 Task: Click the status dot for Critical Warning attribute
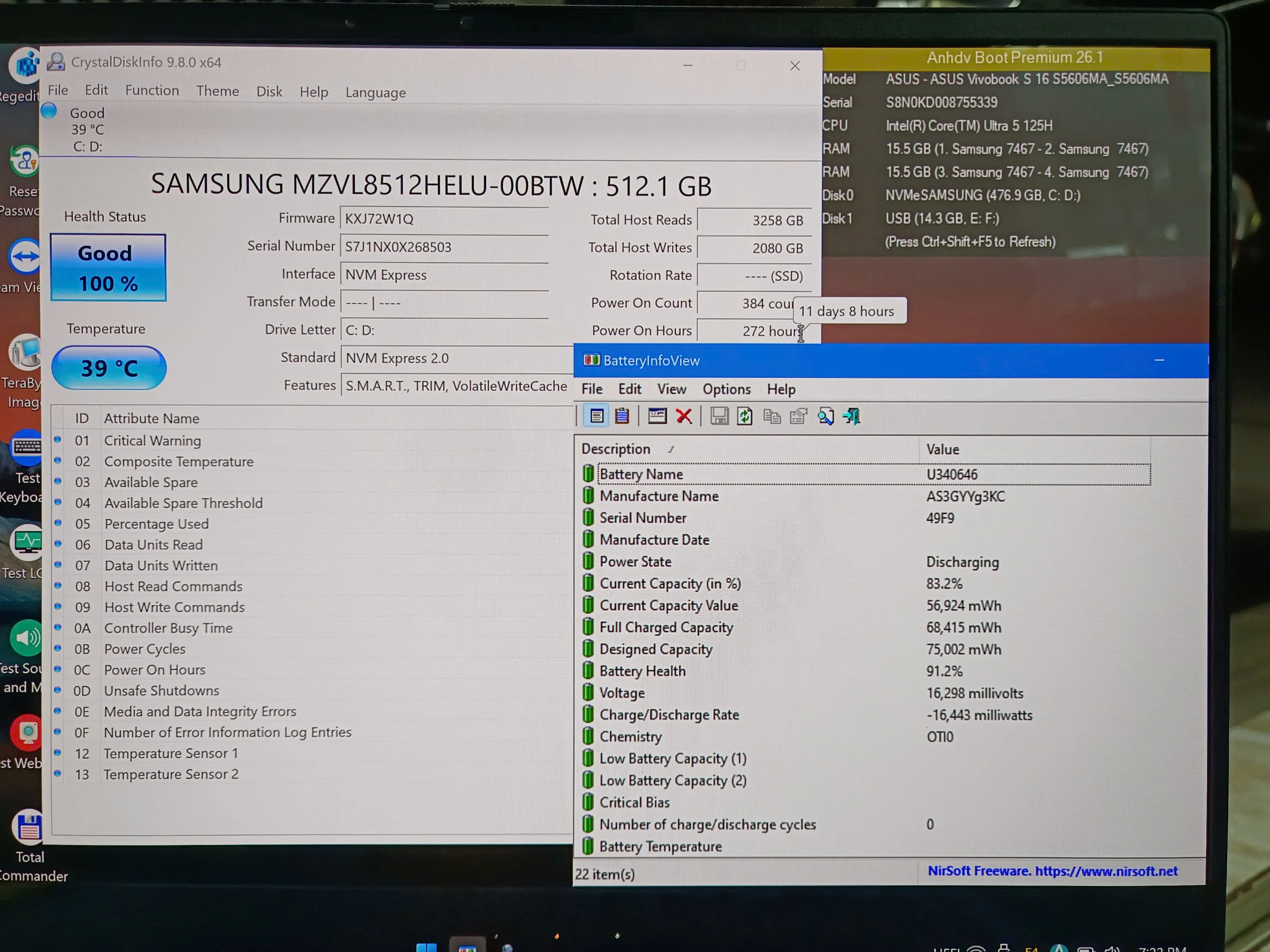click(58, 440)
